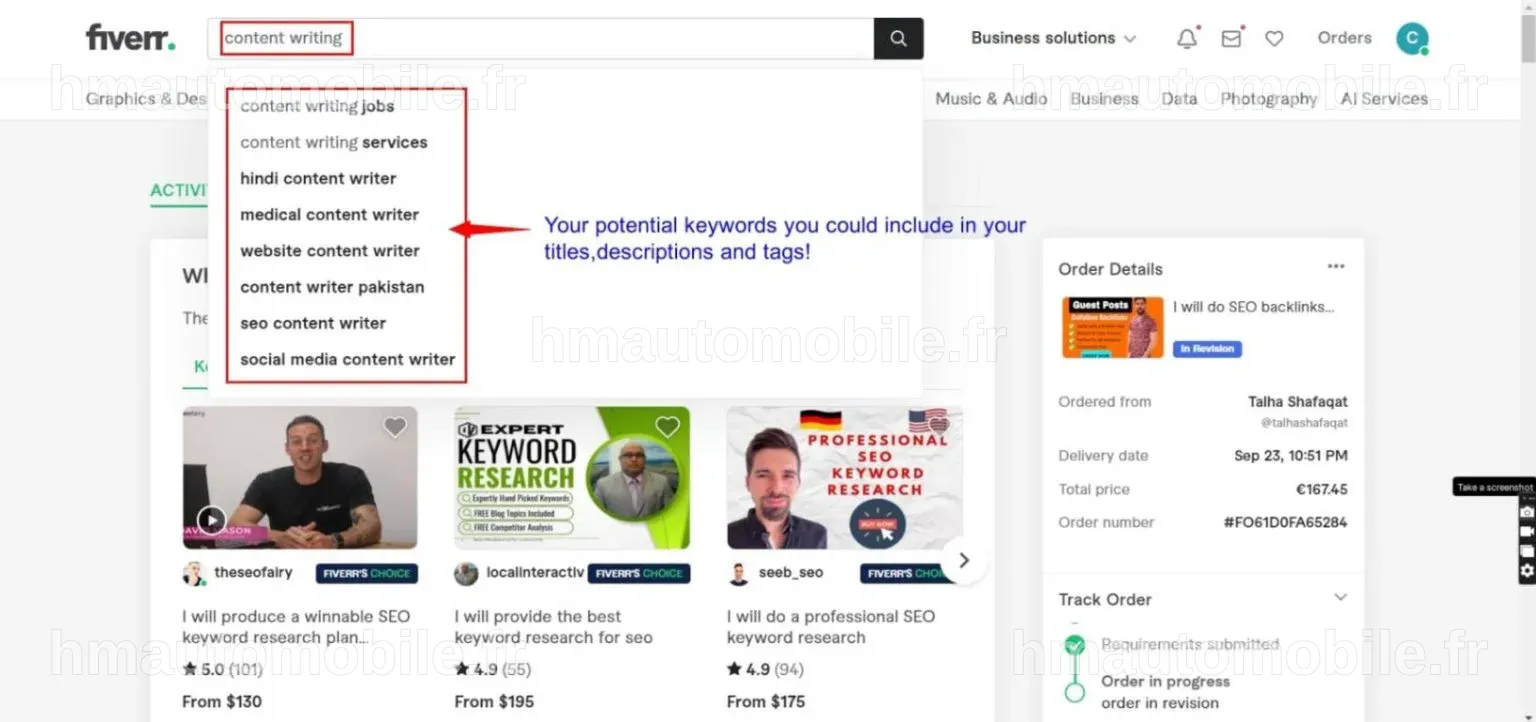Click the carousel next arrow
Viewport: 1536px width, 722px height.
tap(963, 560)
